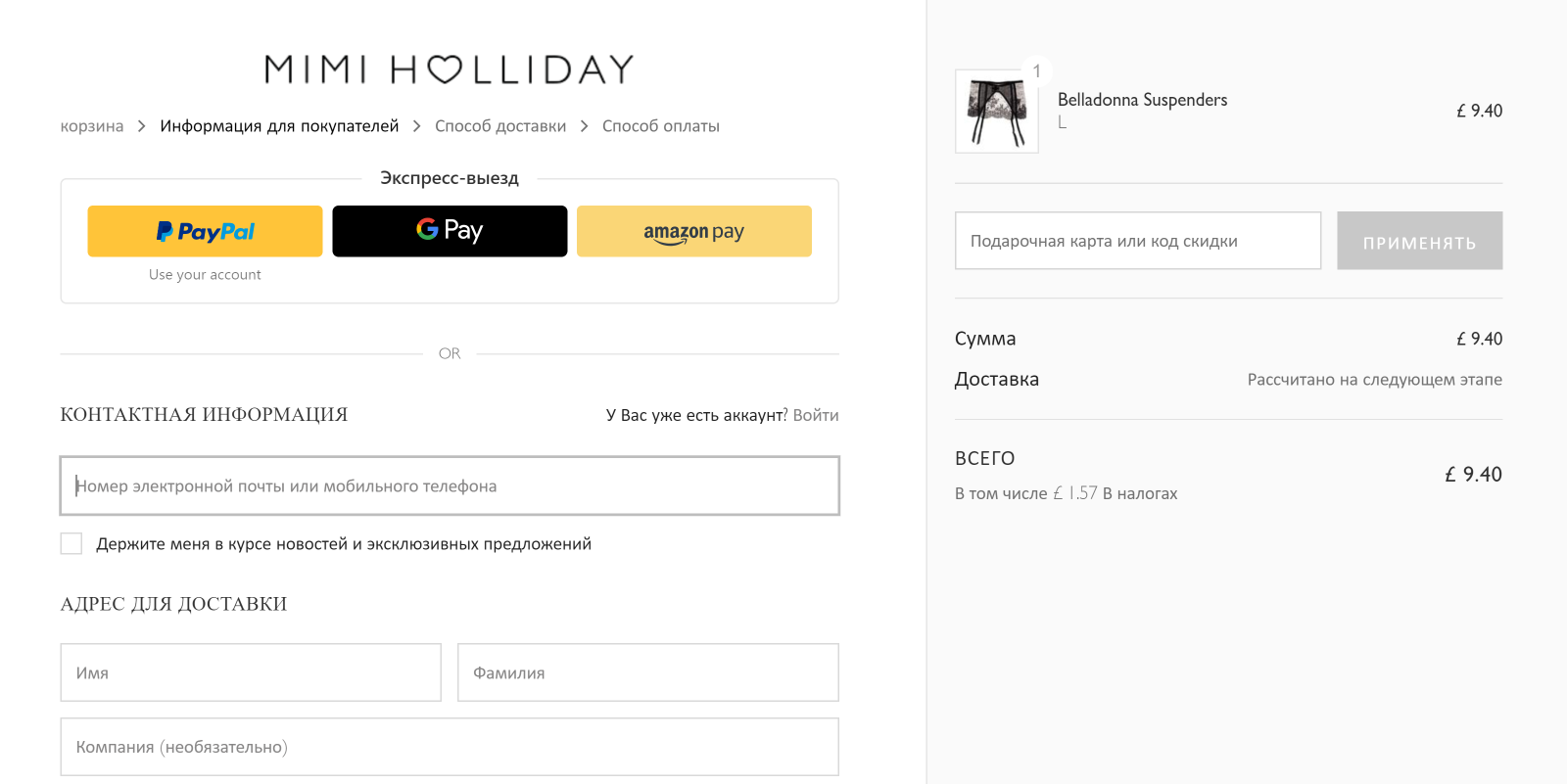Click chevron before Способ доставки

coord(417,126)
